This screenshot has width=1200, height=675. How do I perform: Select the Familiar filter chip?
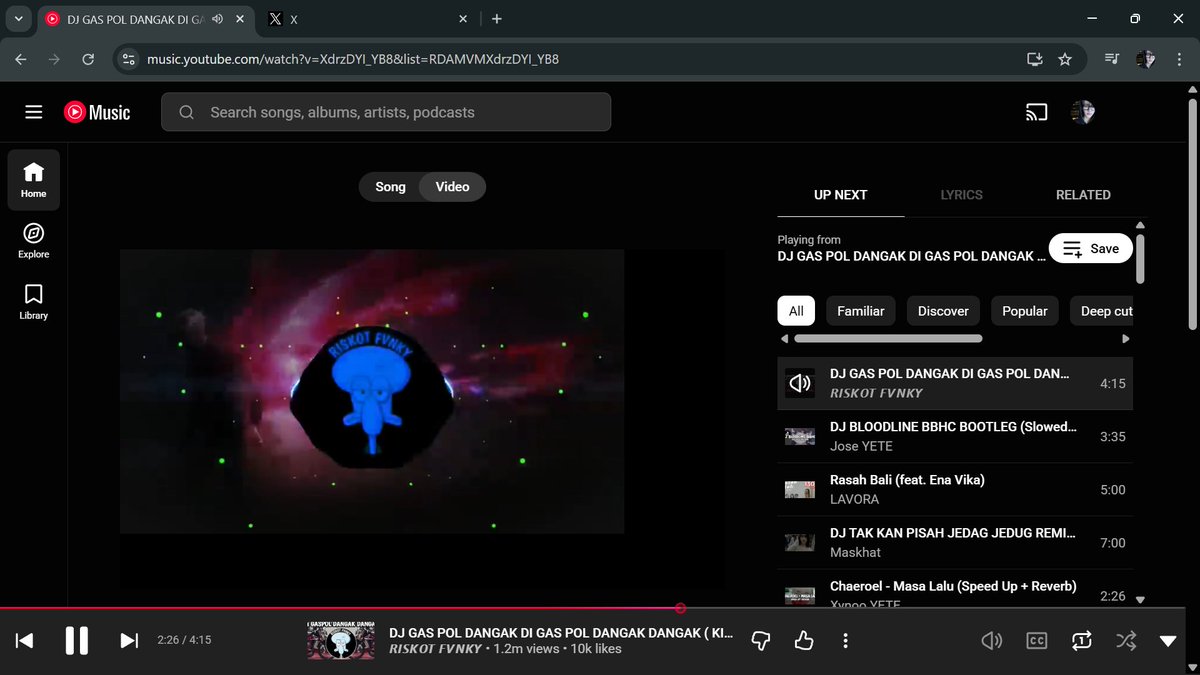pos(861,311)
